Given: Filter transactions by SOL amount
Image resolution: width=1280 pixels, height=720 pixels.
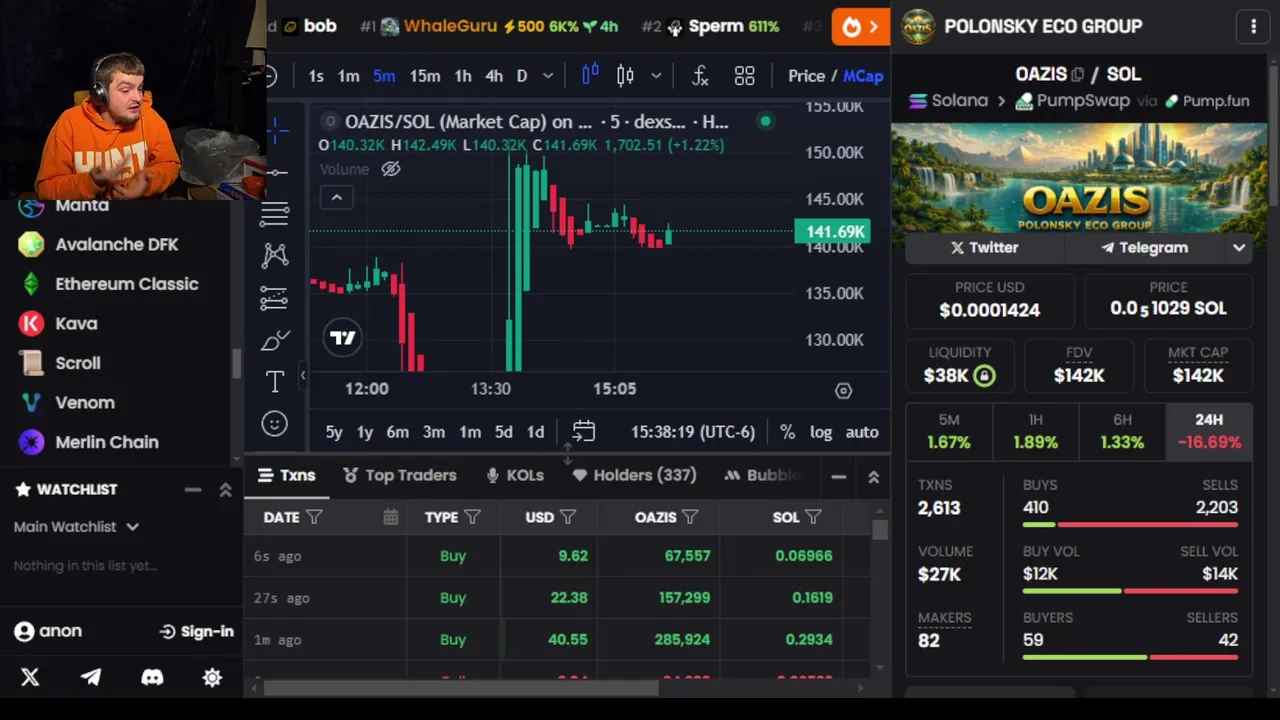Looking at the screenshot, I should [813, 517].
